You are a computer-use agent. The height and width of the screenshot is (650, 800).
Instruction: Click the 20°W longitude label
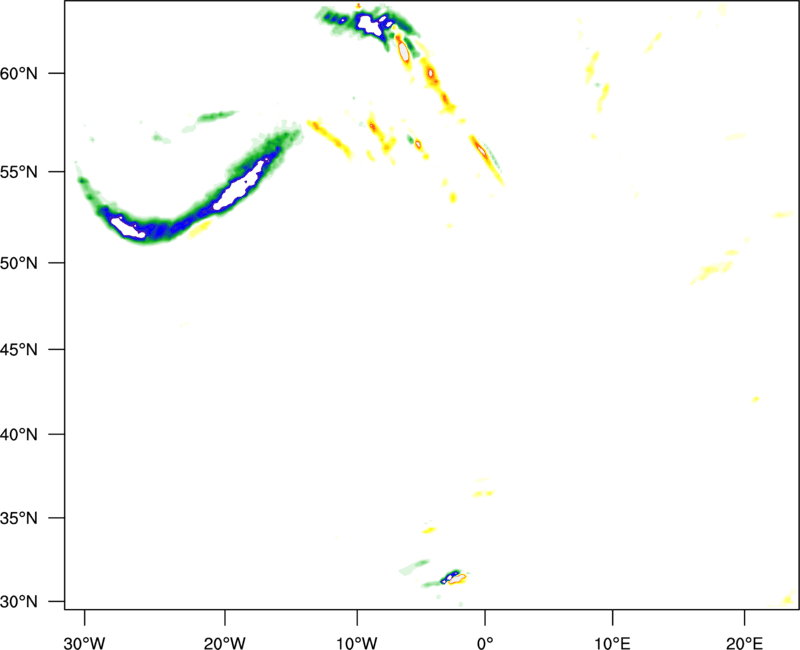(224, 643)
